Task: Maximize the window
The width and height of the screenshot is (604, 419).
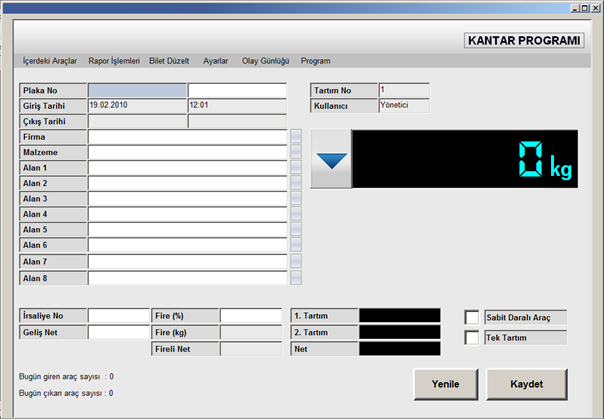Action: [x=585, y=8]
